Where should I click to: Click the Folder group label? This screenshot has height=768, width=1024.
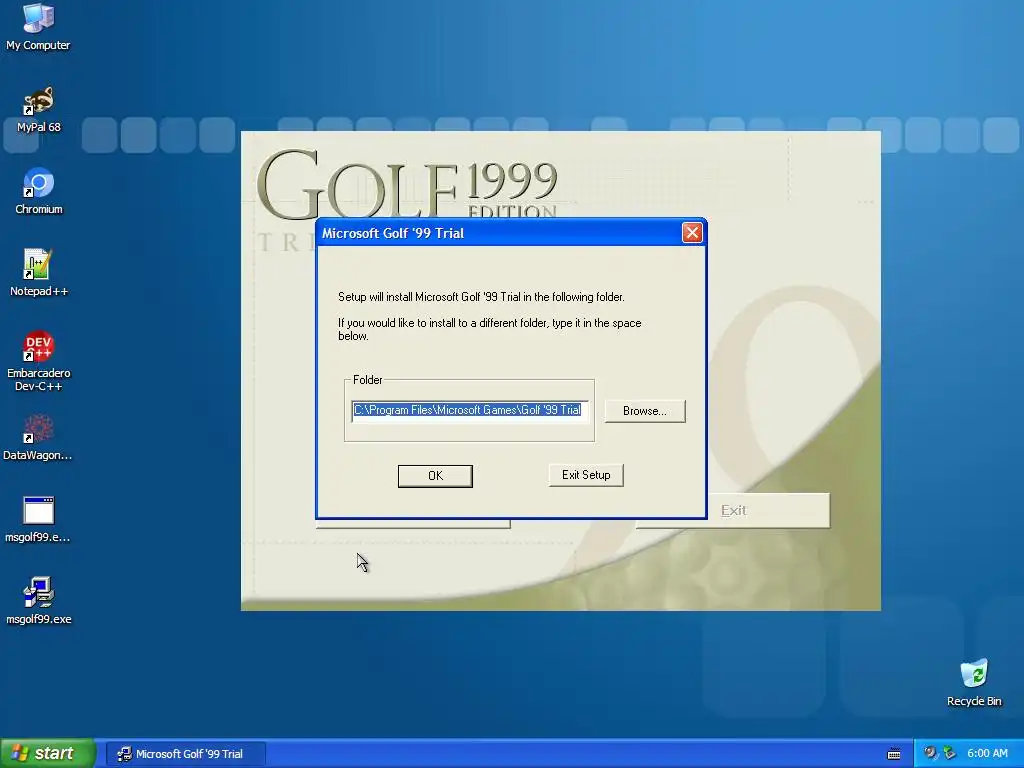click(x=368, y=380)
